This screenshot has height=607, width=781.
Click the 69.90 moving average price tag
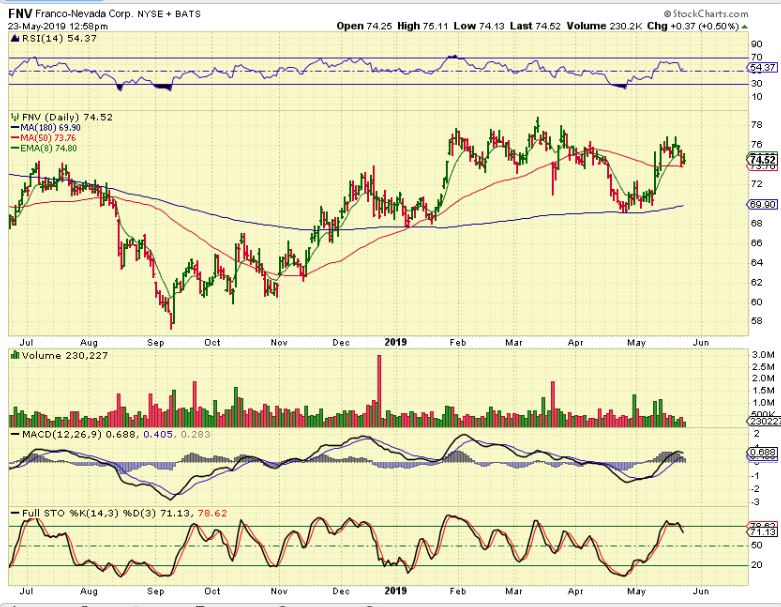pyautogui.click(x=761, y=204)
